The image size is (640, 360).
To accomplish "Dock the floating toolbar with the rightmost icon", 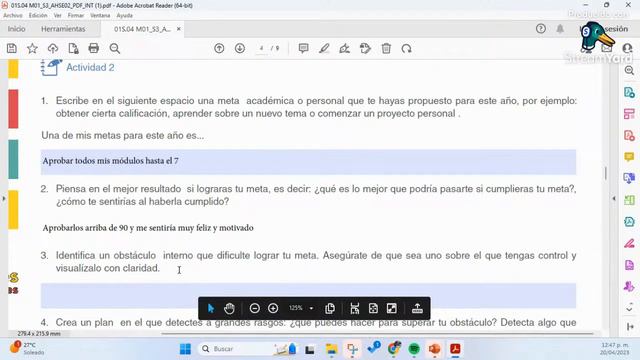I will coord(417,308).
